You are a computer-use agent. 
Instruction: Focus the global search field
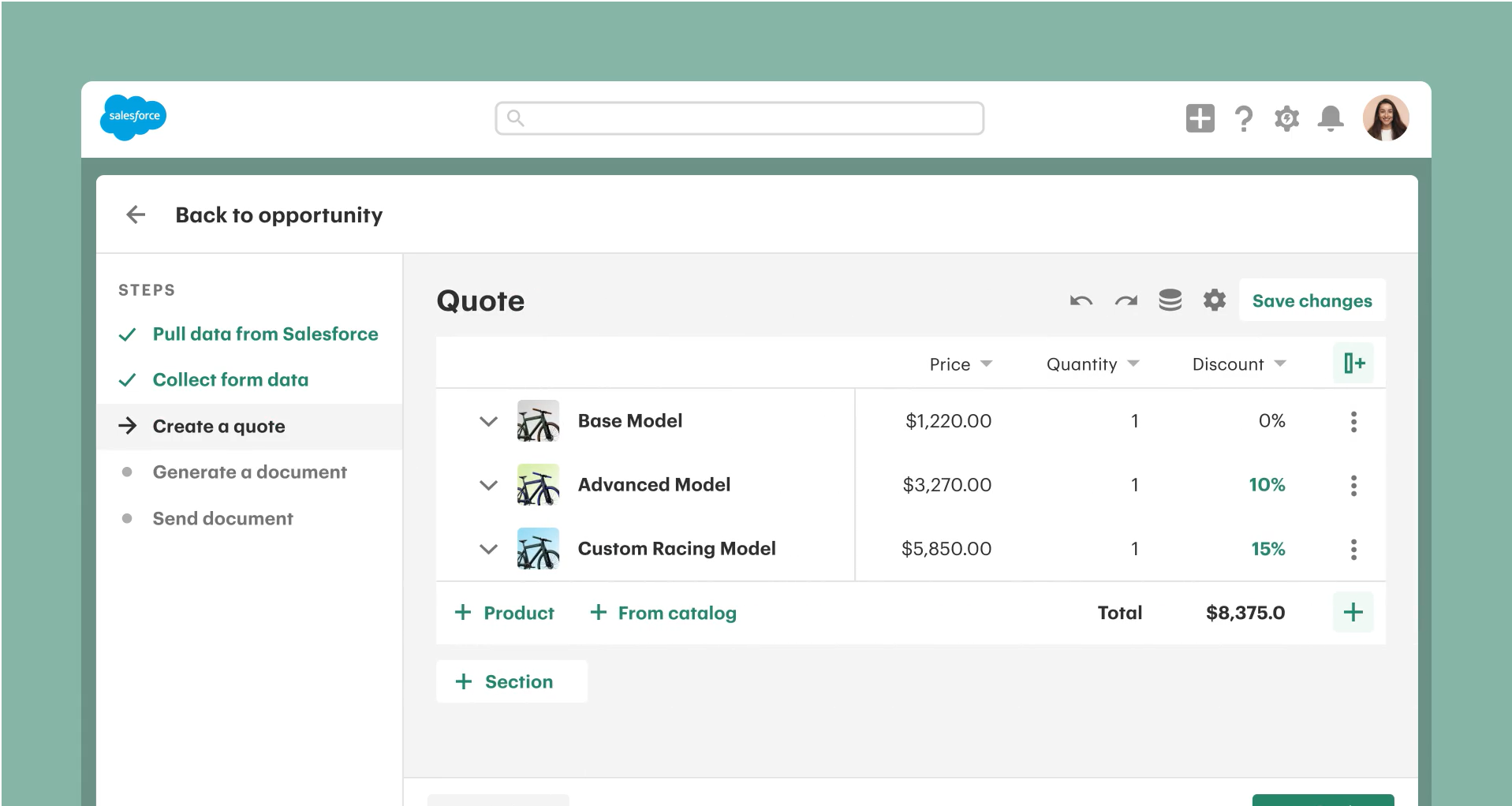pos(739,118)
